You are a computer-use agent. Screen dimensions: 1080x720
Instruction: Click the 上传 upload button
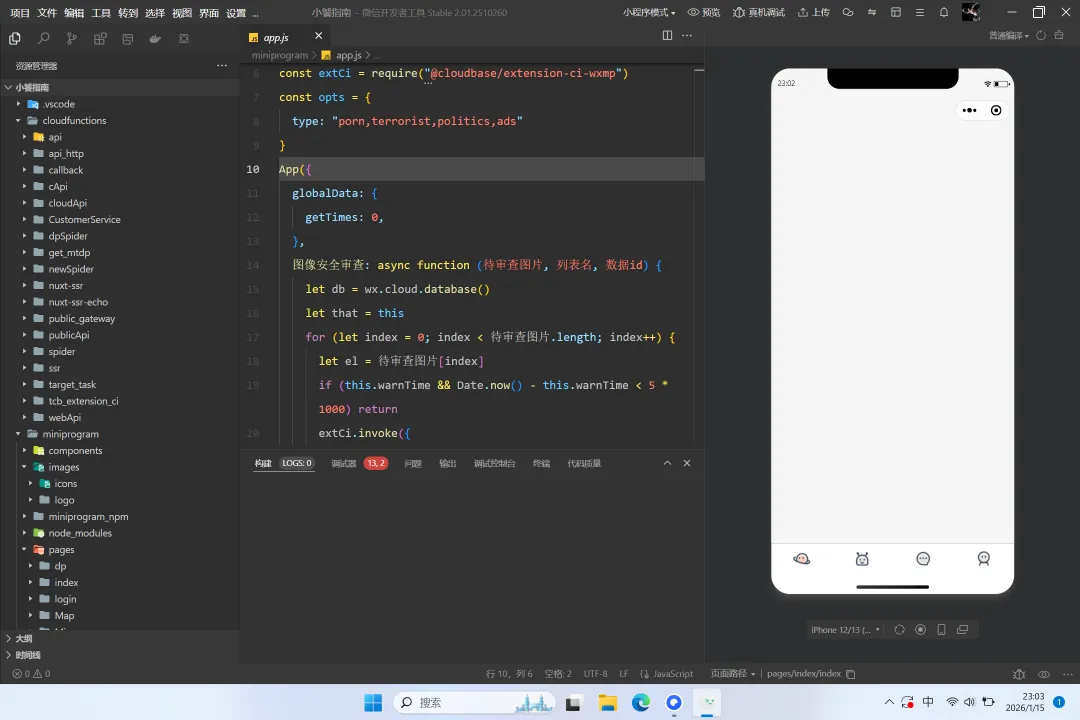click(813, 12)
